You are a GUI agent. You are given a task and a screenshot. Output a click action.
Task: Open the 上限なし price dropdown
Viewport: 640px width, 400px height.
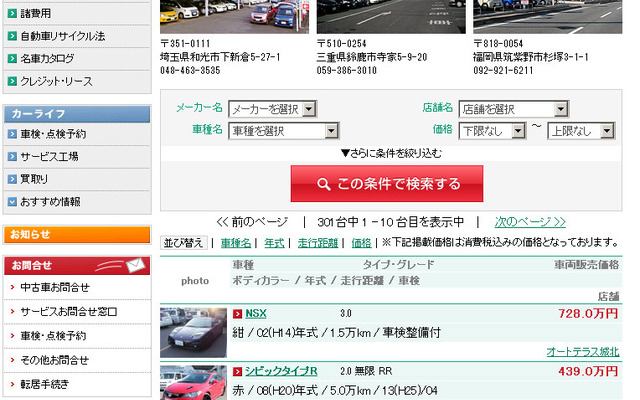581,131
